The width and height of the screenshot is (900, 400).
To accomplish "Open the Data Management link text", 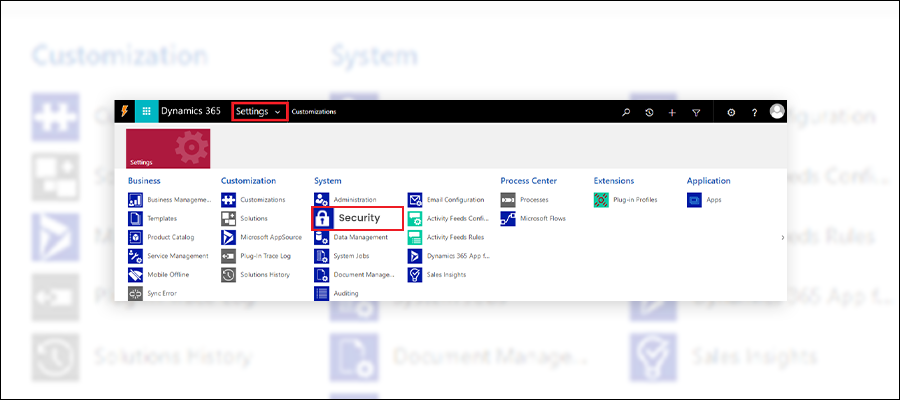I will tap(360, 237).
